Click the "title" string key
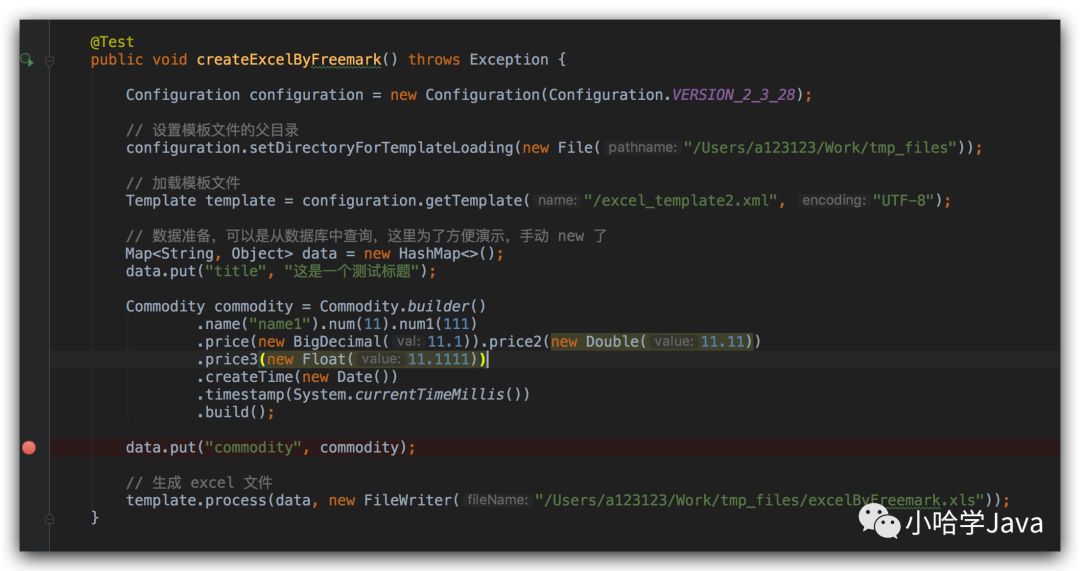The width and height of the screenshot is (1080, 571). tap(236, 271)
